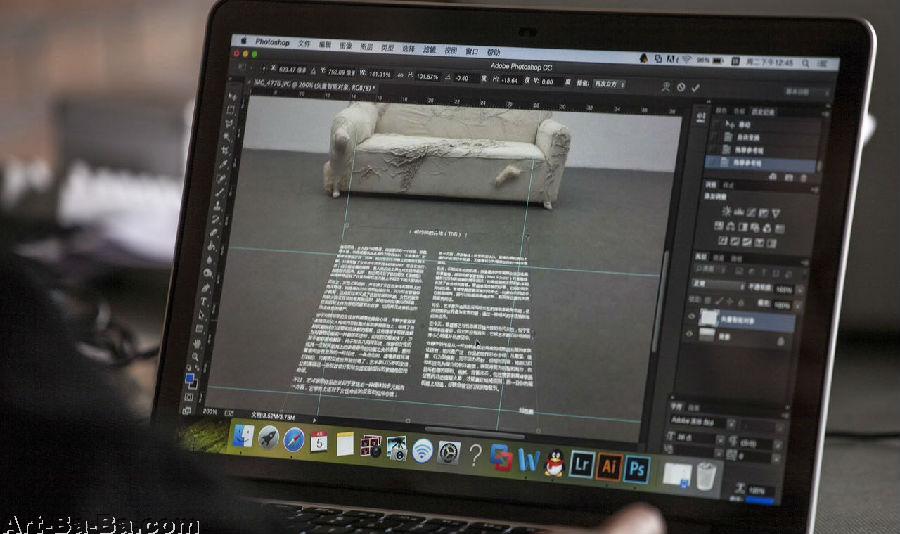Screen dimensions: 900x534
Task: Toggle the lock position icon in Layers
Action: point(730,301)
